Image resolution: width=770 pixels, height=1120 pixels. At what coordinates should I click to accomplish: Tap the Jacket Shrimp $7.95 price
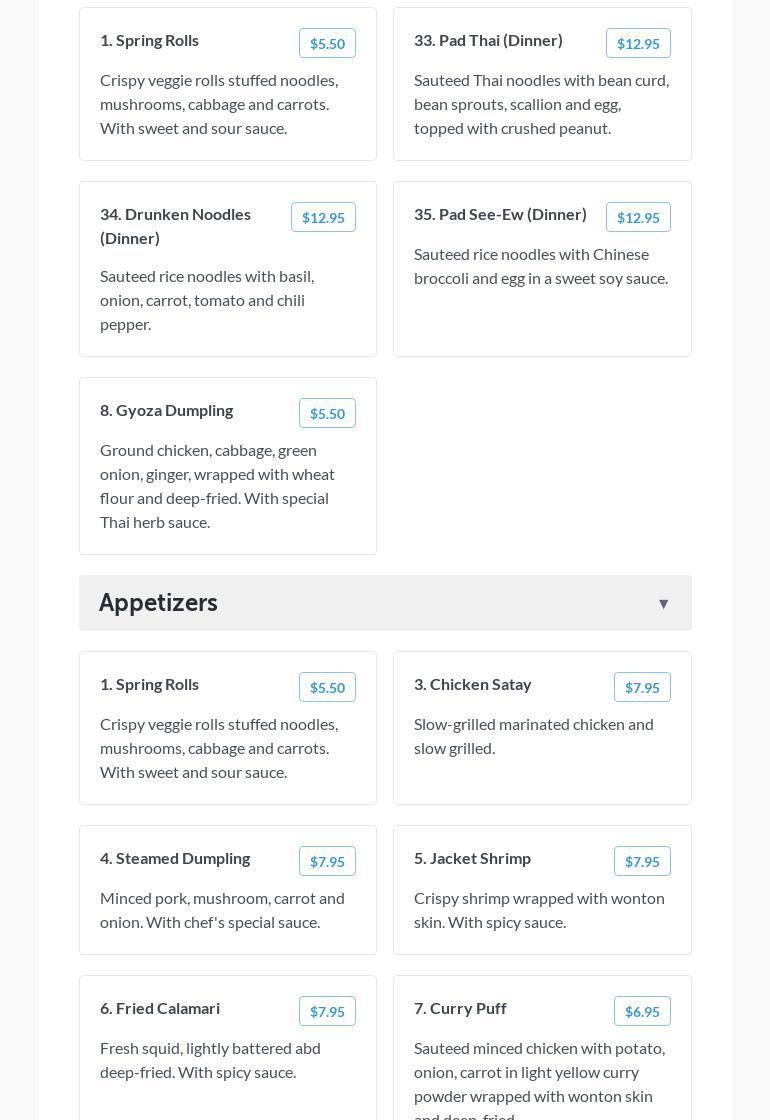642,861
